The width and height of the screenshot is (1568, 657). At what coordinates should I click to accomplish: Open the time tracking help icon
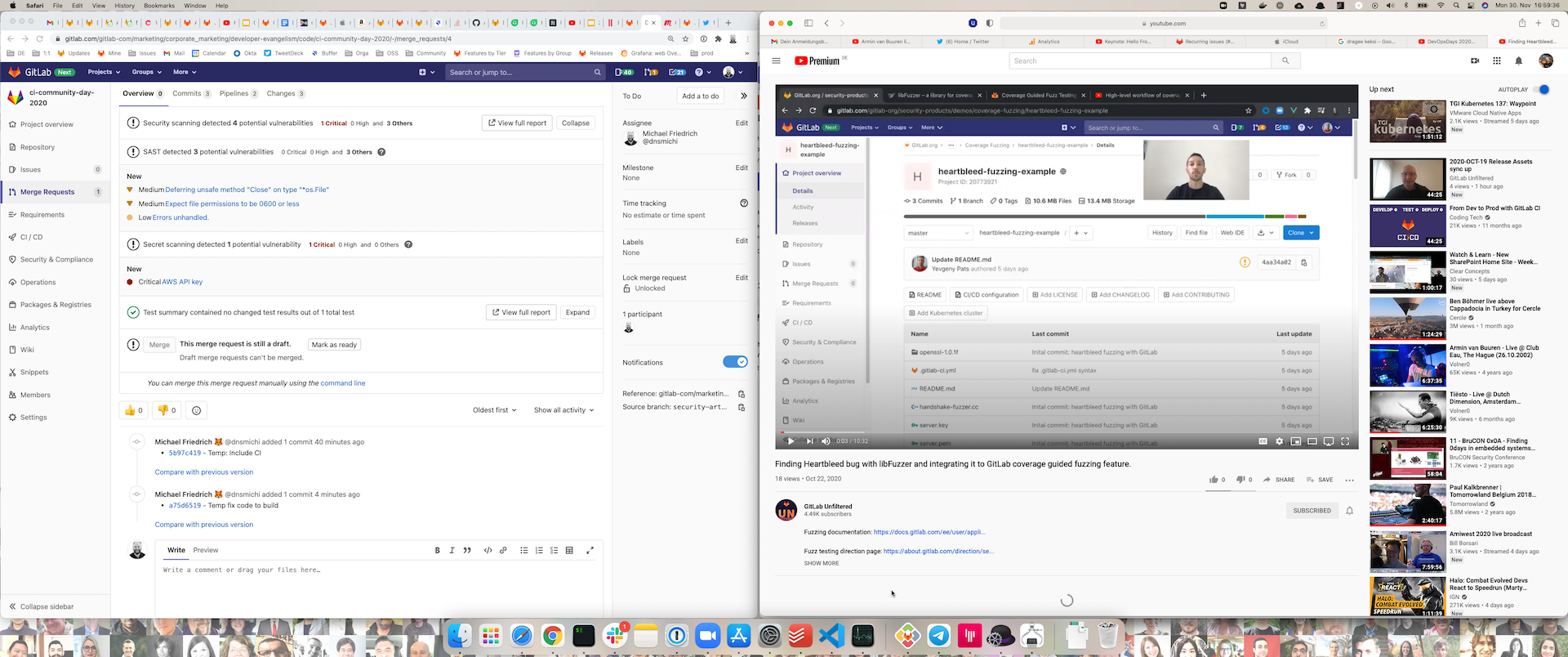744,203
